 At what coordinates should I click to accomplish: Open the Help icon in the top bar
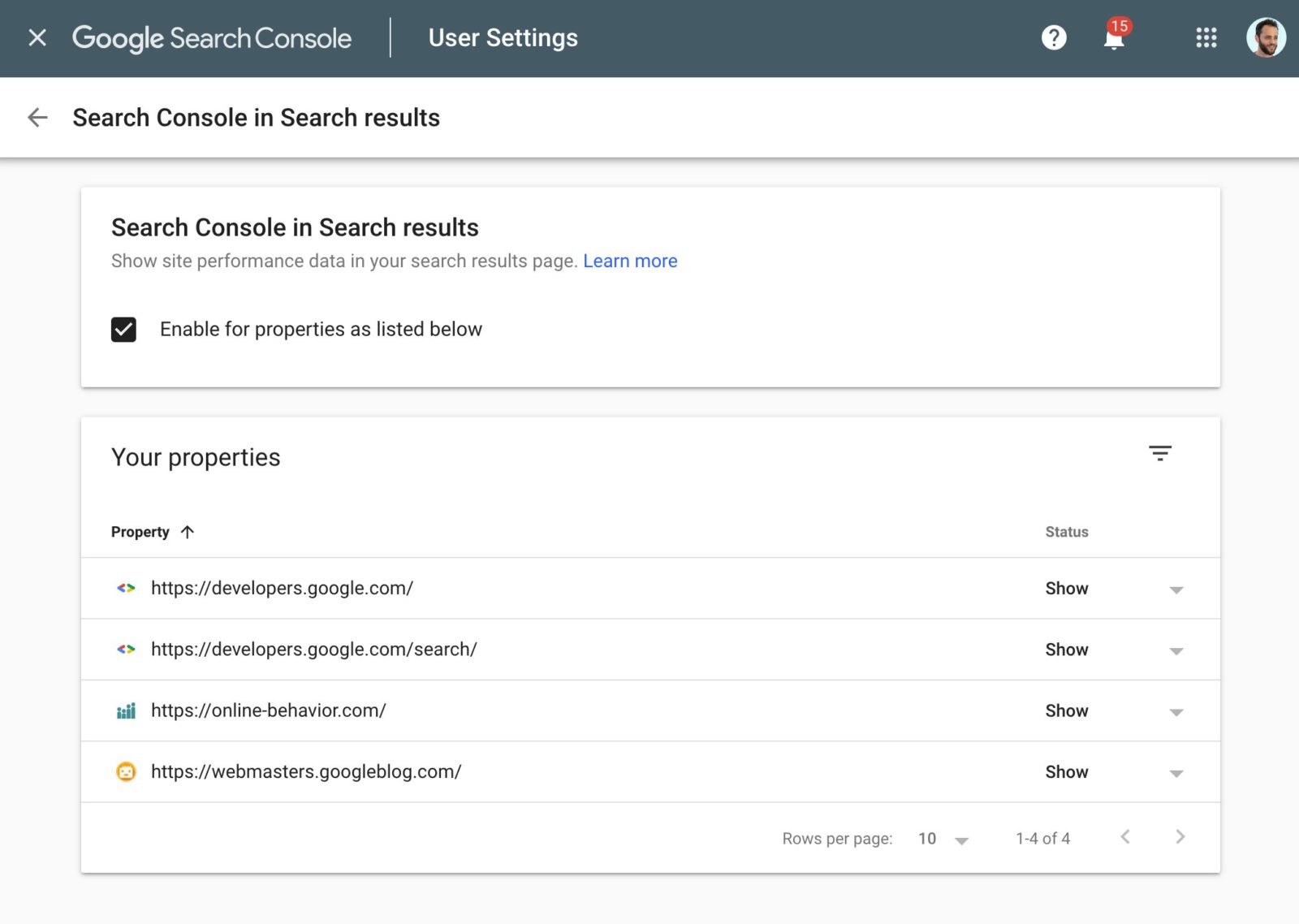[x=1053, y=37]
